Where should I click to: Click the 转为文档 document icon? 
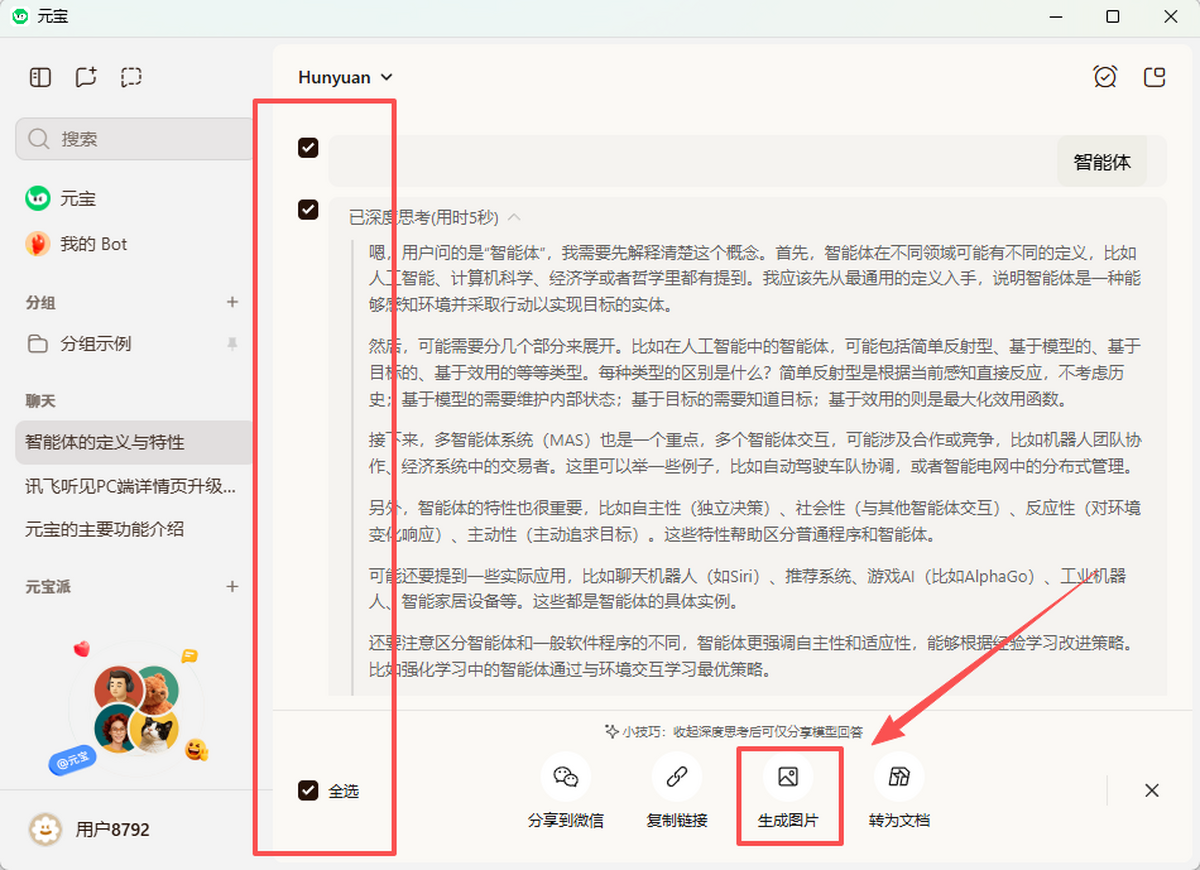tap(899, 776)
